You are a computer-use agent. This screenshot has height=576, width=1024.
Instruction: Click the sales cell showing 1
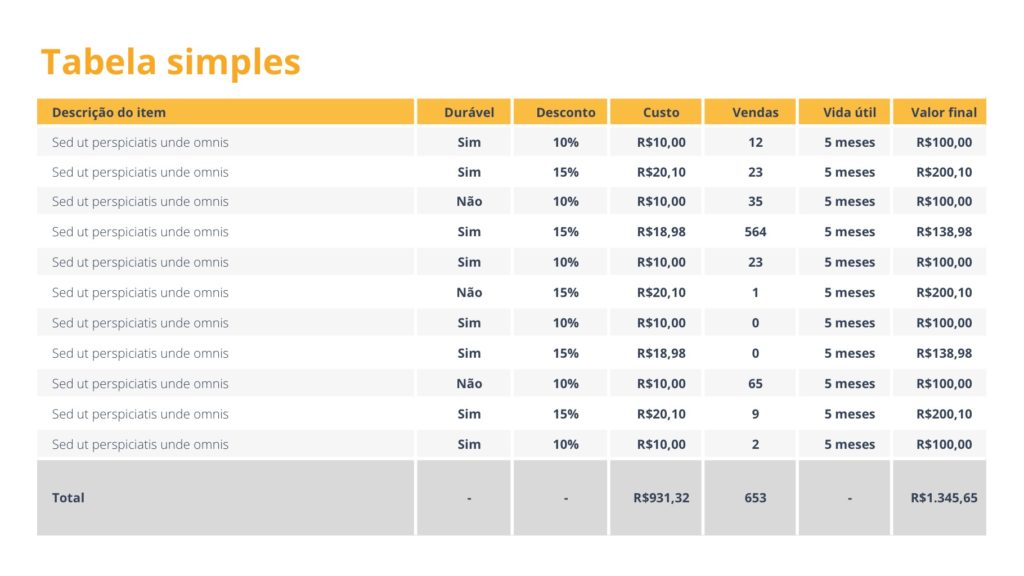[755, 293]
